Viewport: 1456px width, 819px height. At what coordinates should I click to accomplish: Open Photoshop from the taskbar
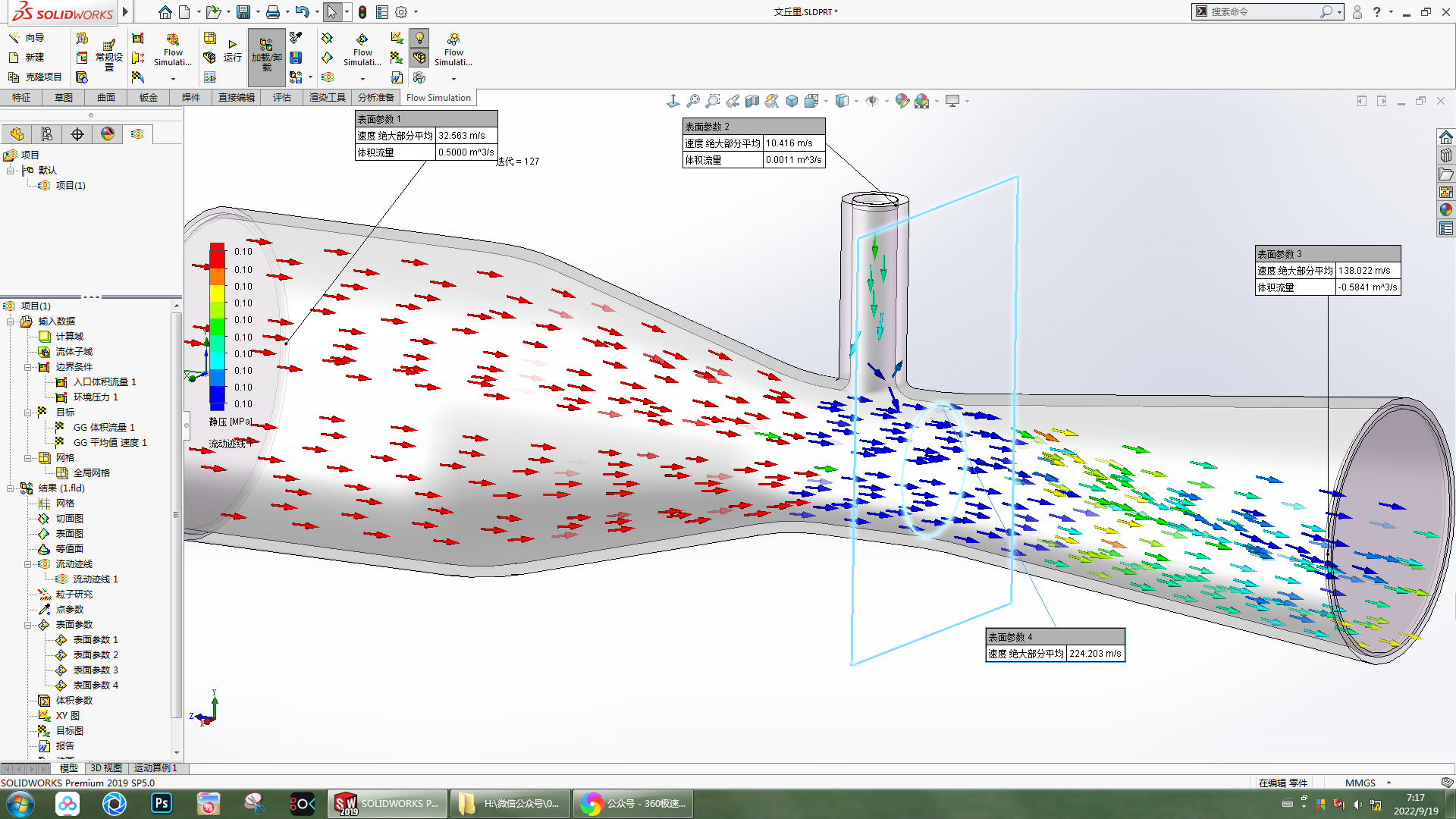[x=162, y=804]
